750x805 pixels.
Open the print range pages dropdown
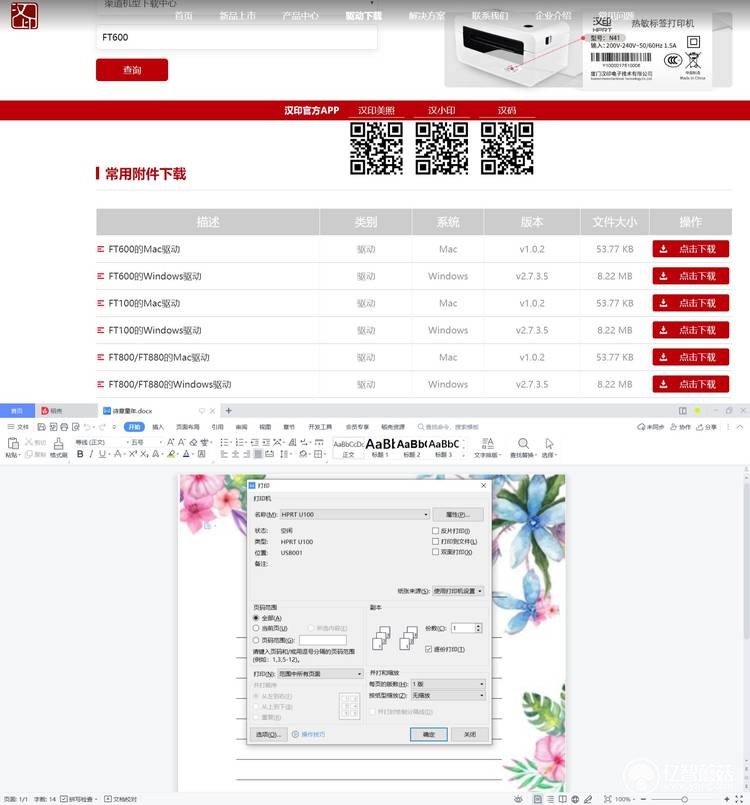(x=320, y=674)
